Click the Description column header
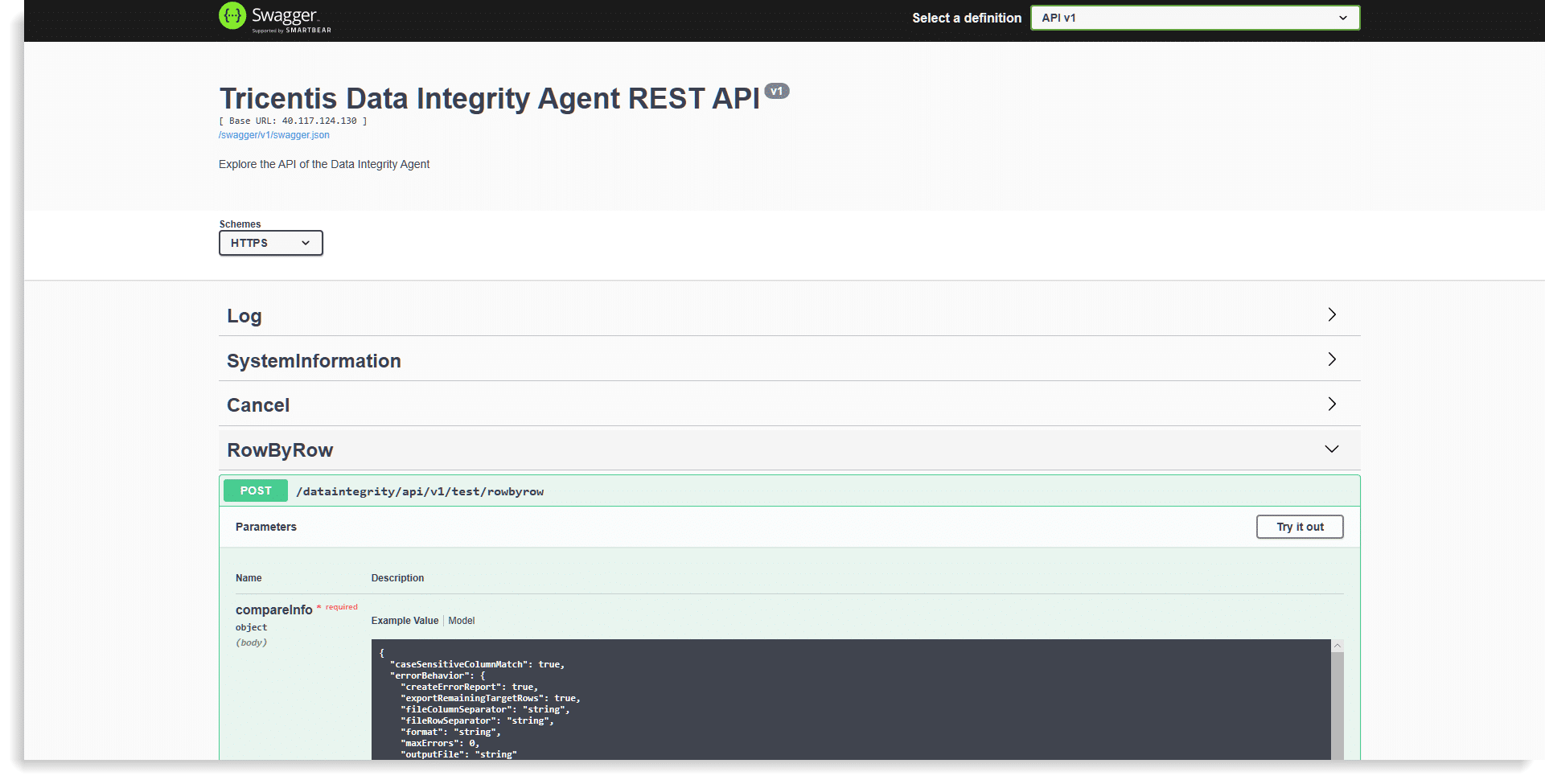 397,578
